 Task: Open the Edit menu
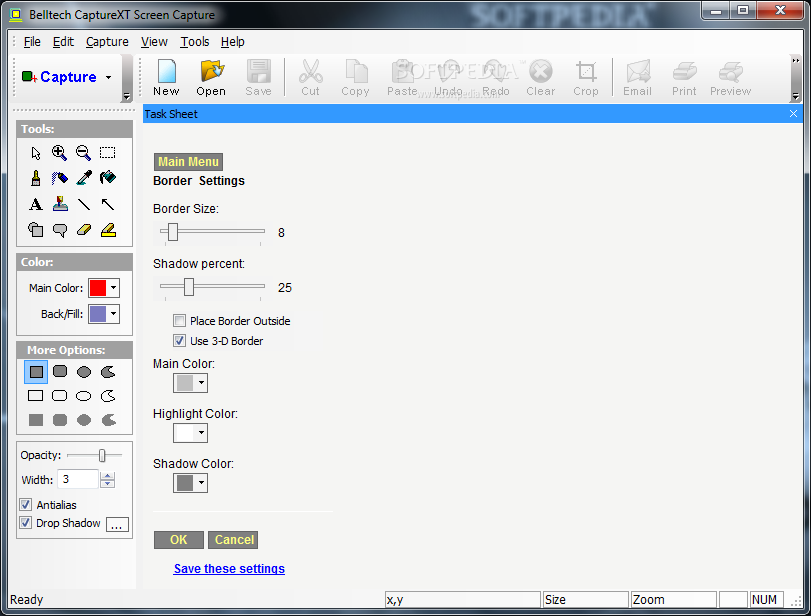tap(63, 42)
